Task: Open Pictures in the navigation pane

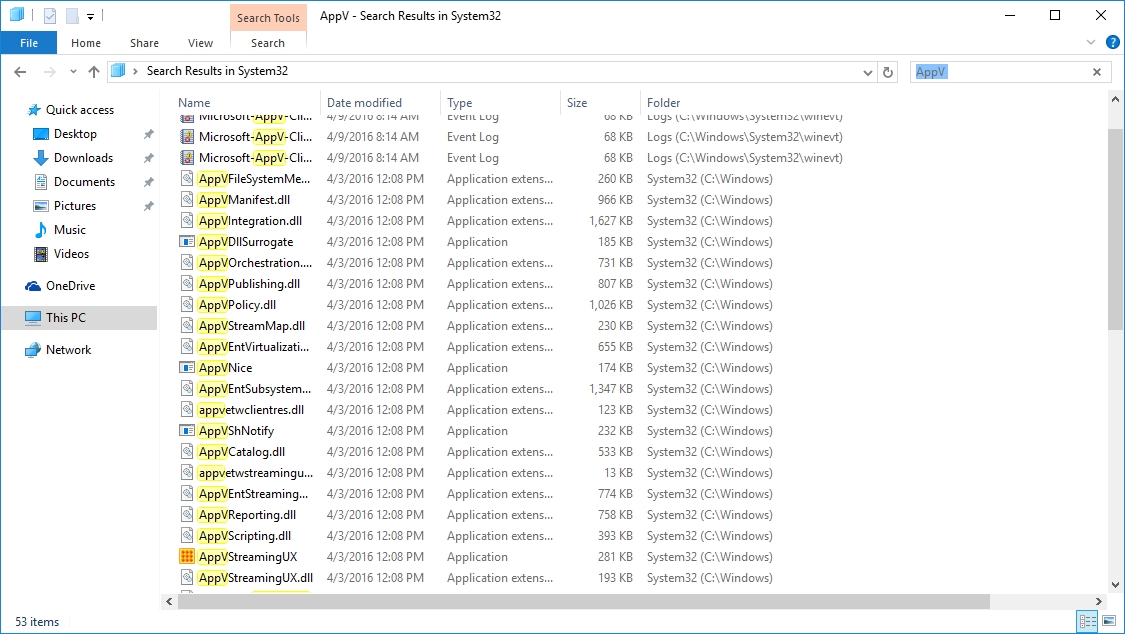Action: pyautogui.click(x=75, y=206)
